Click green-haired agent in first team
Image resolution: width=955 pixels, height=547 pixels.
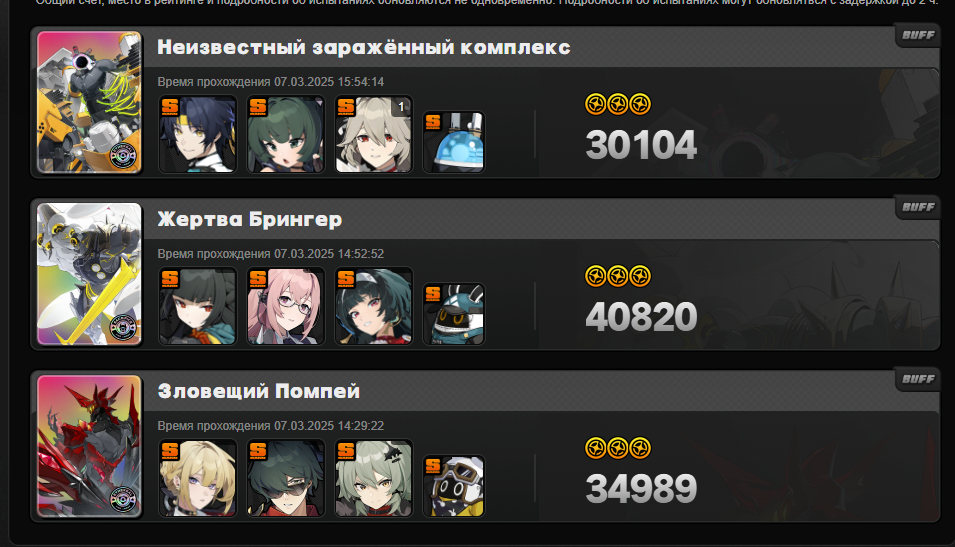(286, 134)
